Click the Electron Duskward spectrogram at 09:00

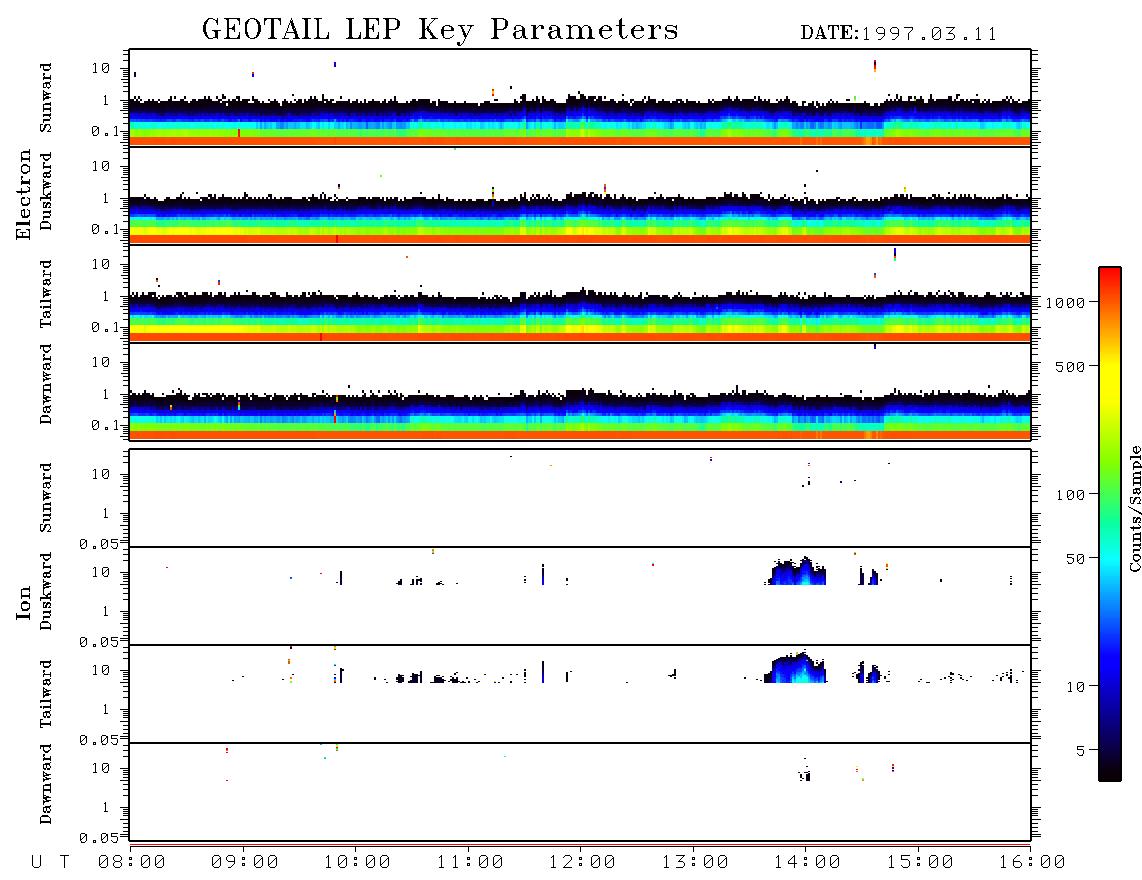tap(243, 219)
